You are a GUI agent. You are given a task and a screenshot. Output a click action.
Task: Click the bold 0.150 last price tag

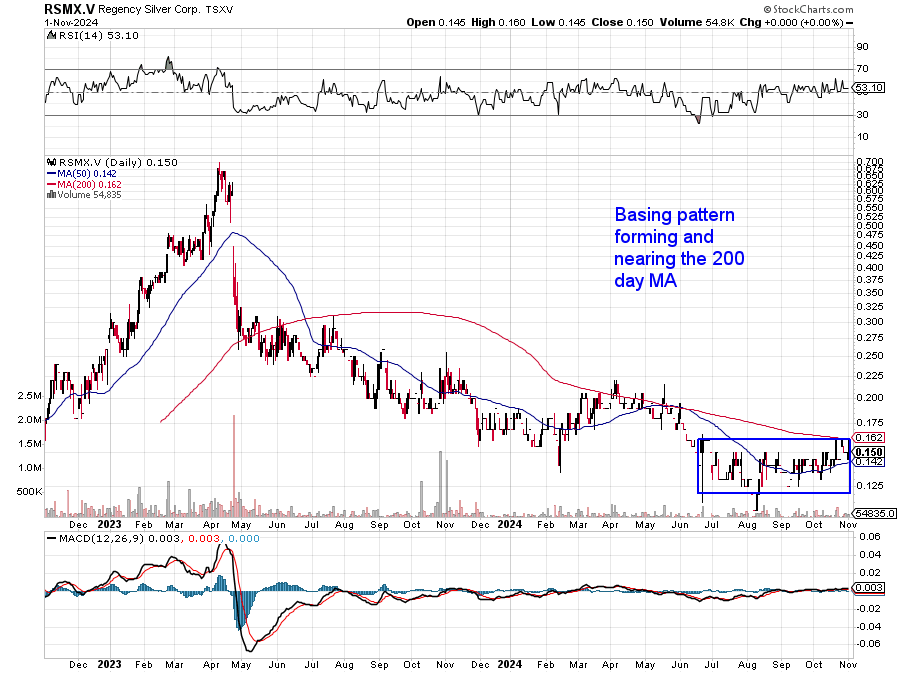coord(869,452)
